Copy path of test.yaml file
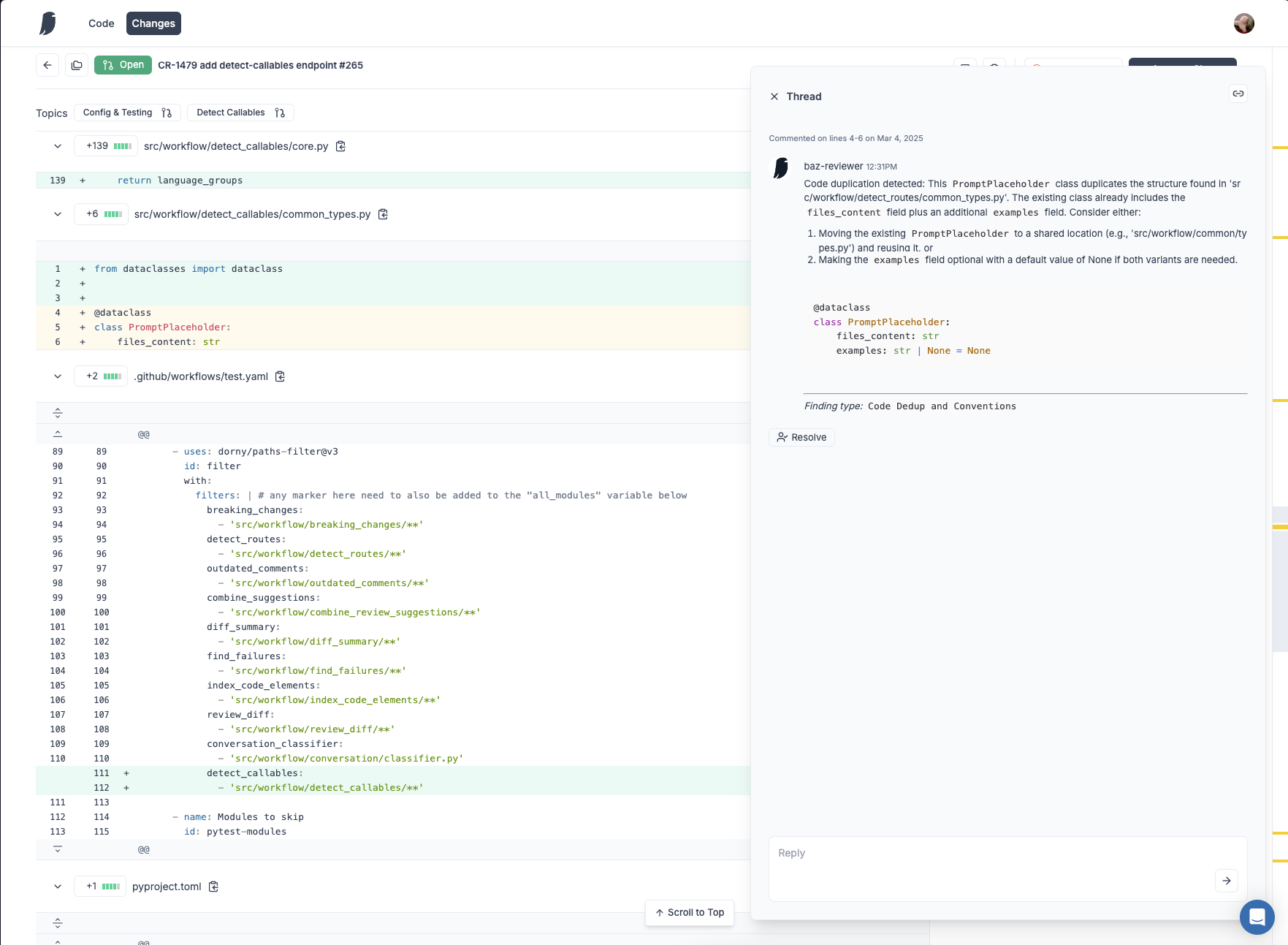This screenshot has height=945, width=1288. (x=280, y=376)
